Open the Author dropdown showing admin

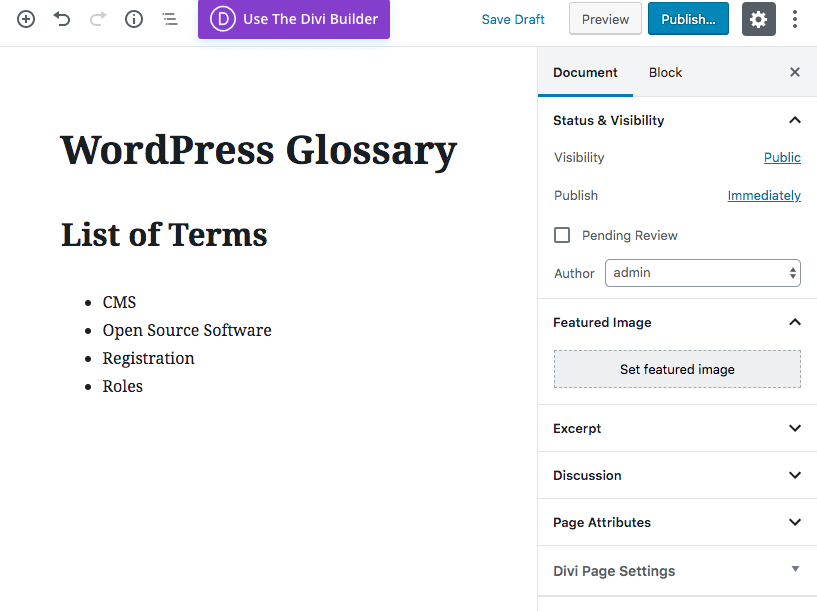702,273
